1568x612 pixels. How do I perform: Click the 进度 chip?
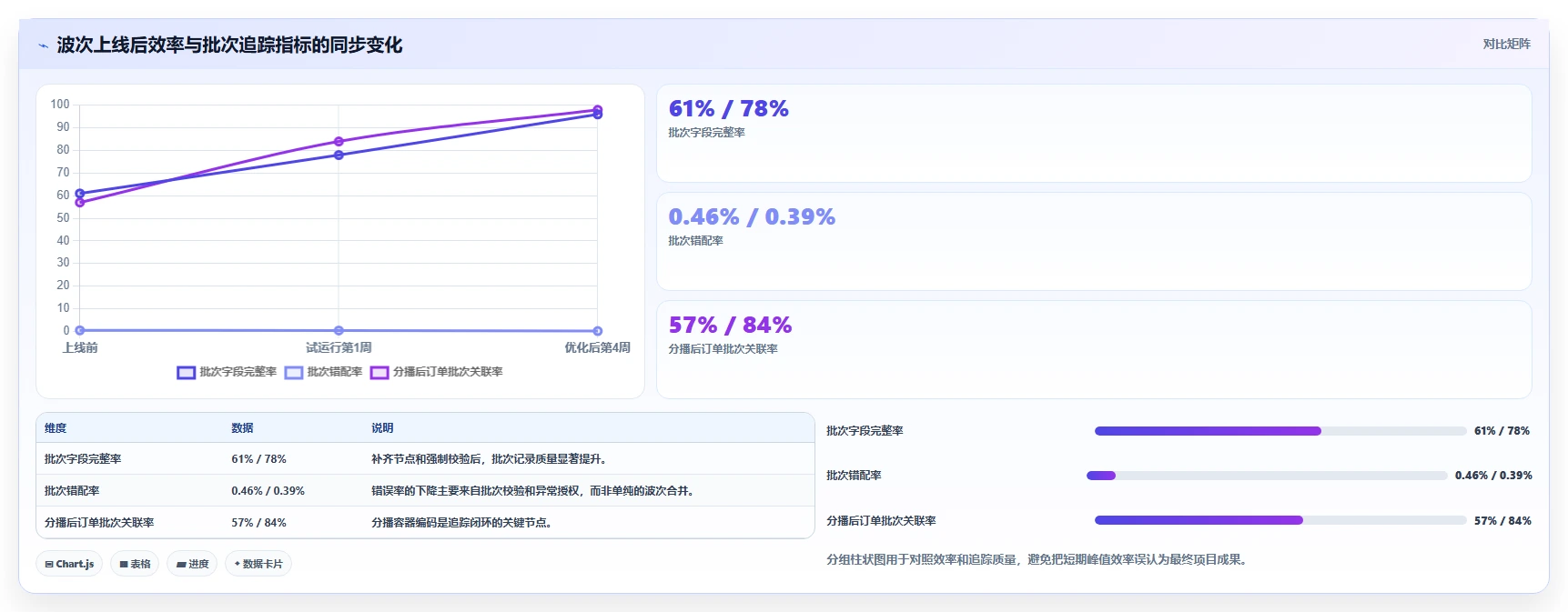pos(192,564)
